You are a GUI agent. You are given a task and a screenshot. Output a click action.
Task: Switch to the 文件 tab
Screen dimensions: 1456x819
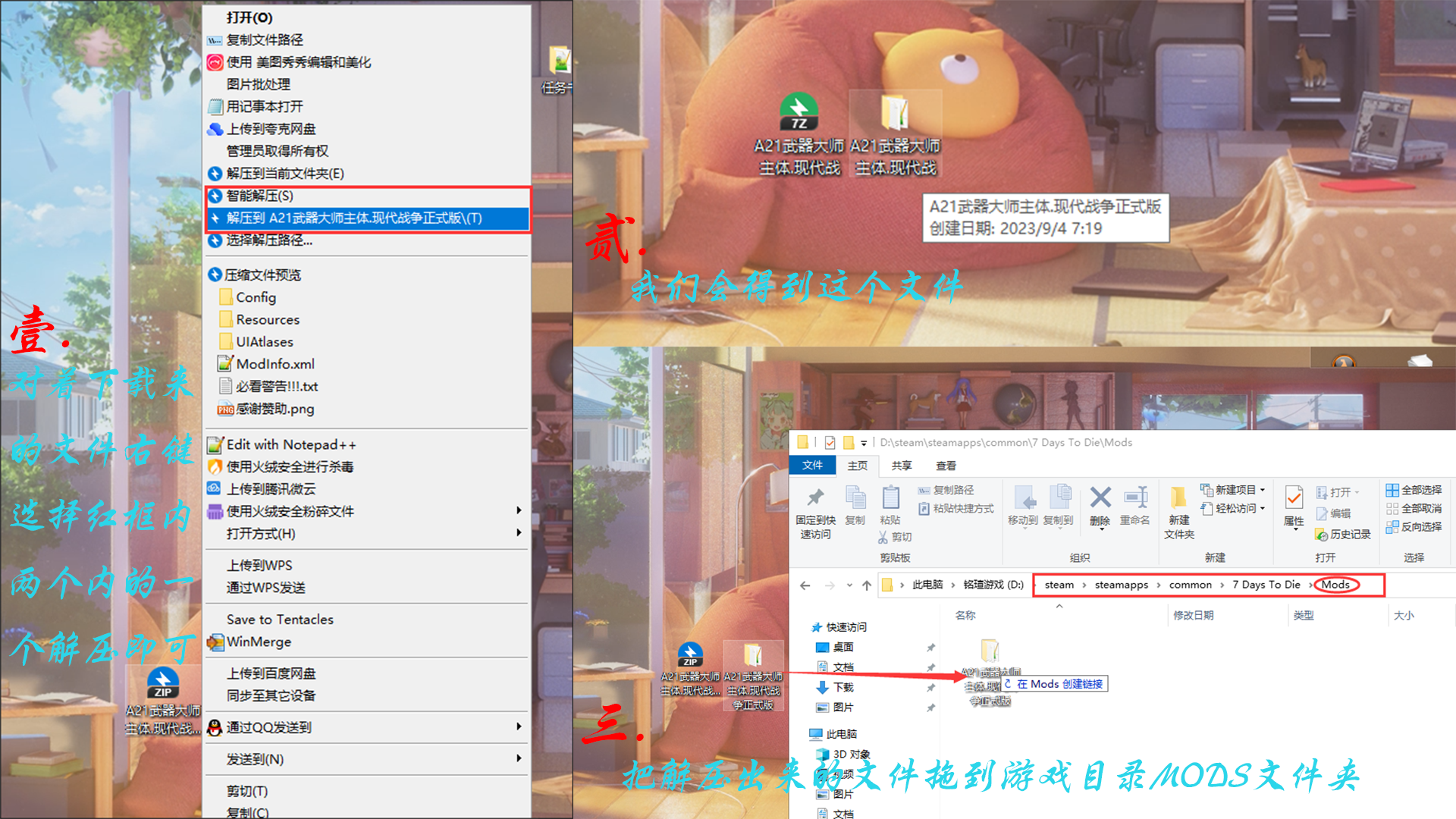pos(812,465)
